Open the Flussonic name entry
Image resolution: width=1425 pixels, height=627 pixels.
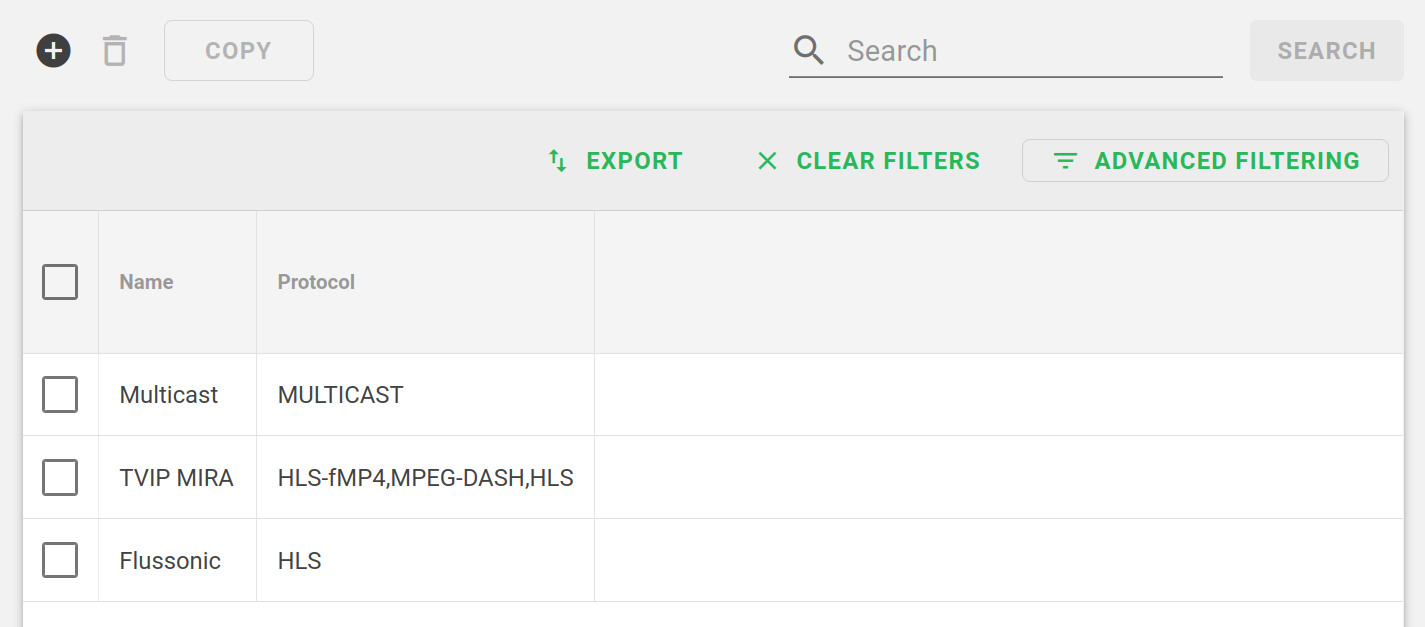[170, 561]
